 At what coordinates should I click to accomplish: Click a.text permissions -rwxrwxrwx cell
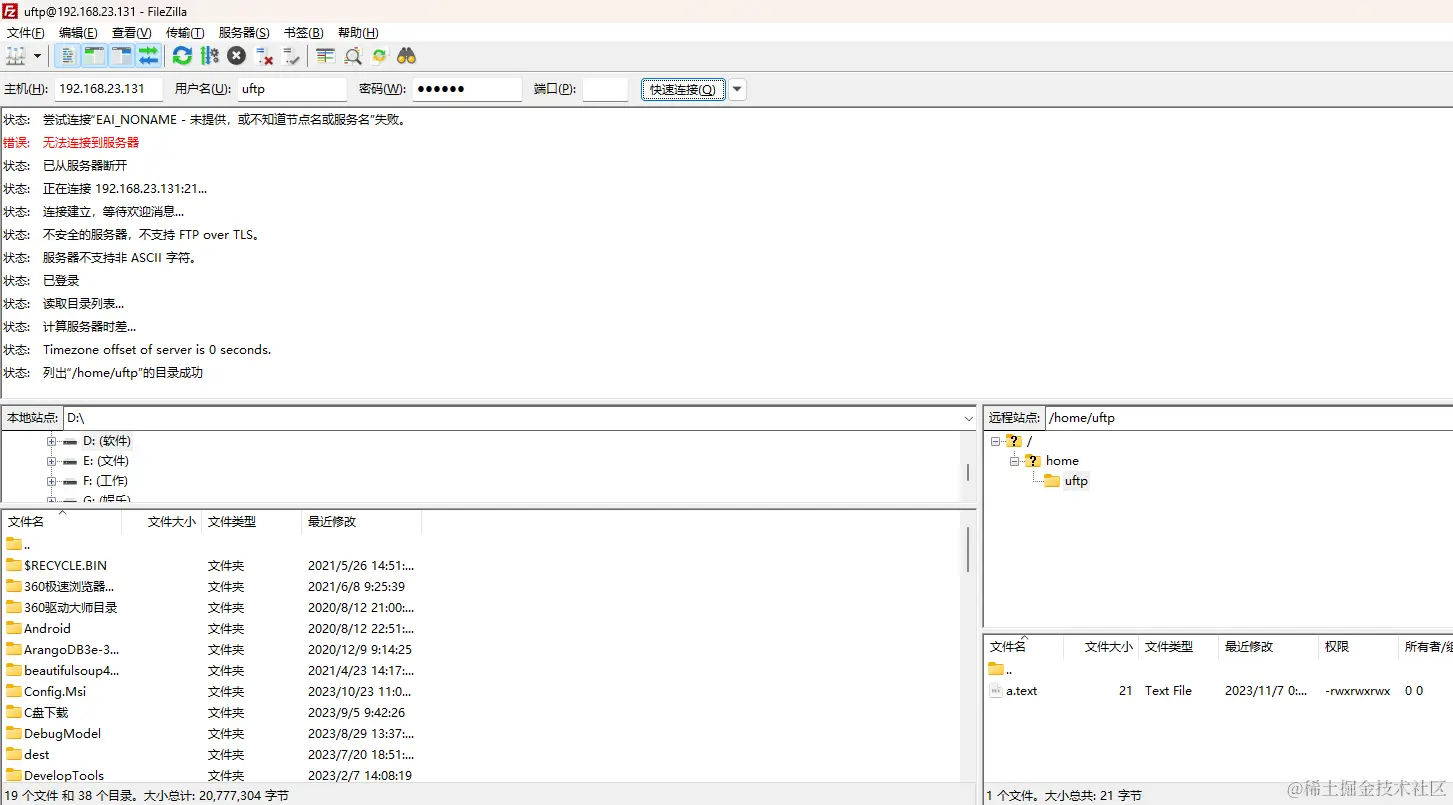tap(1357, 691)
